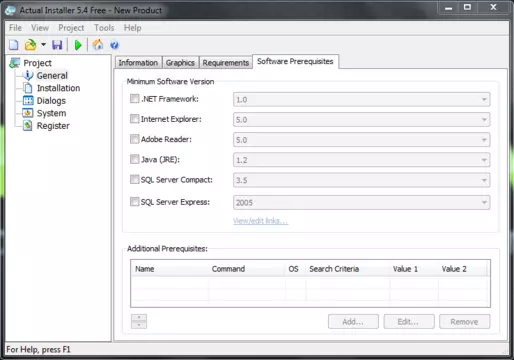Click the up arrow stepper below the table
This screenshot has width=514, height=360.
(x=139, y=318)
